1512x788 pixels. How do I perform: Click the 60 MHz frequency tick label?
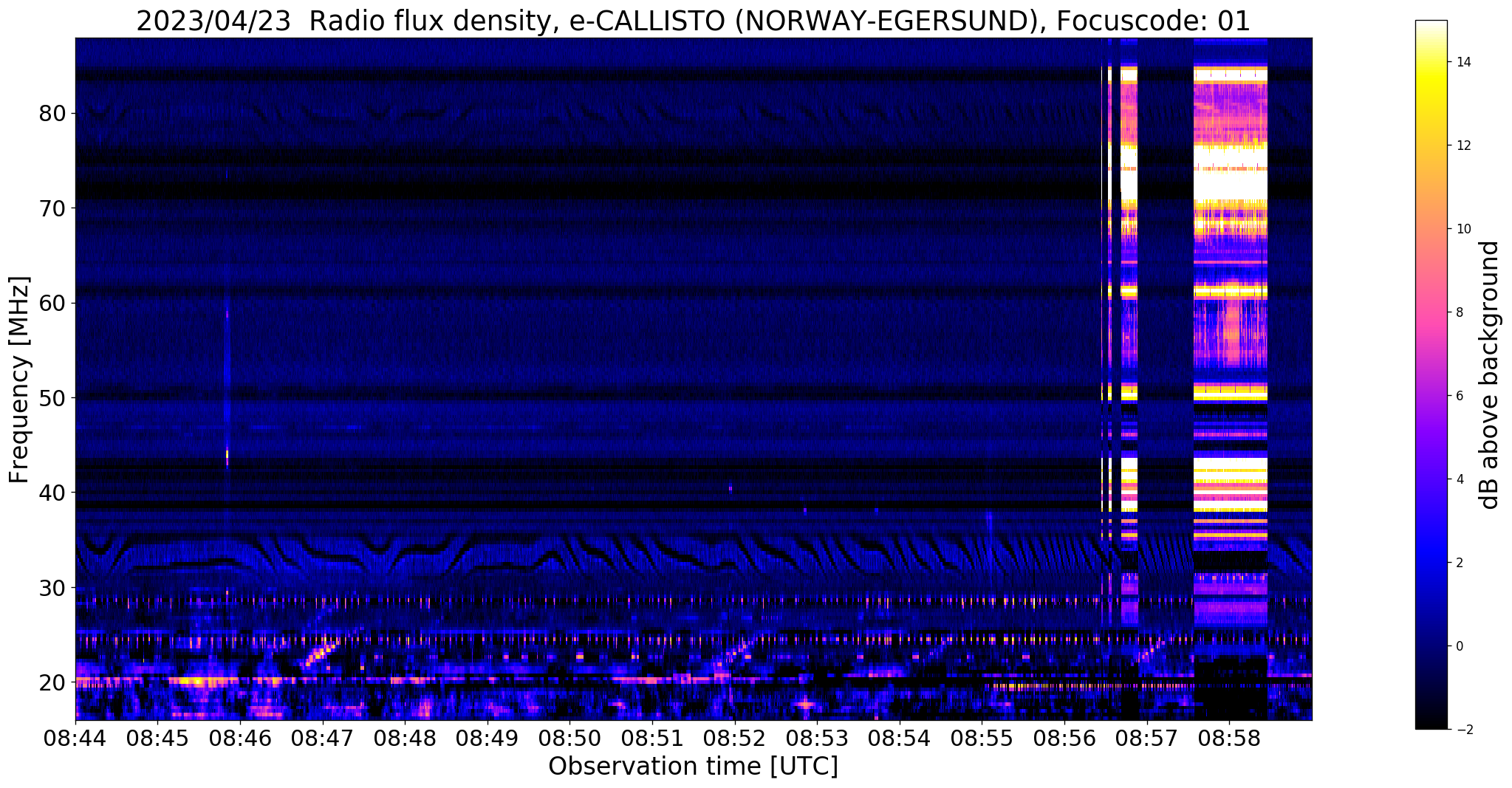(53, 303)
